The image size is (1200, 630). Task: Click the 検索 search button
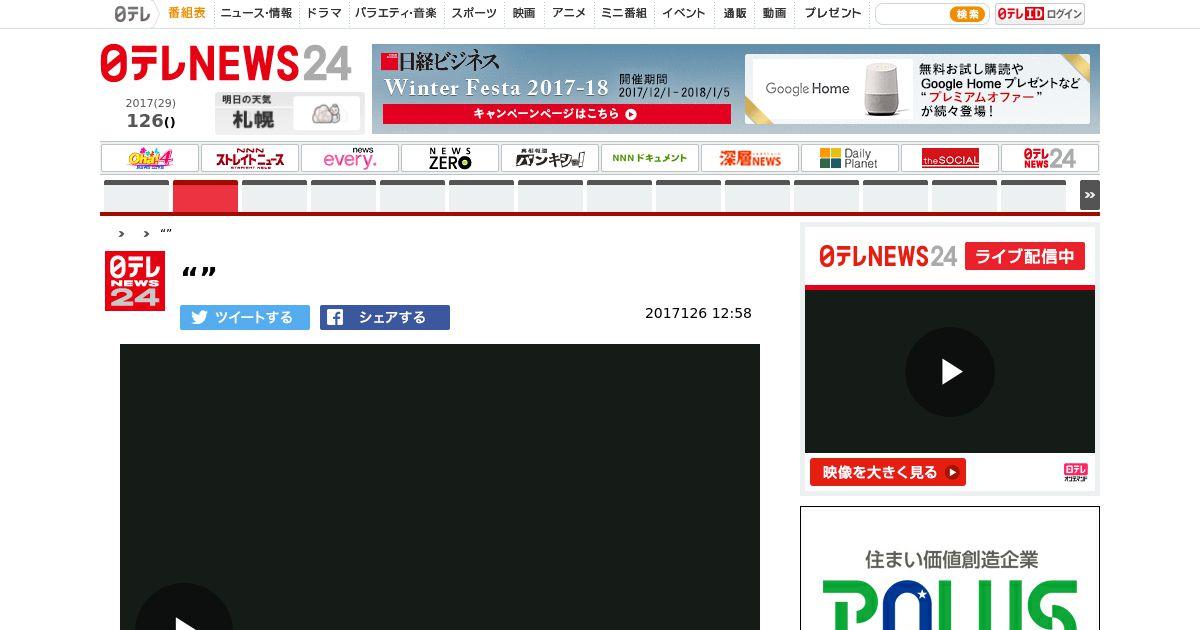point(967,14)
